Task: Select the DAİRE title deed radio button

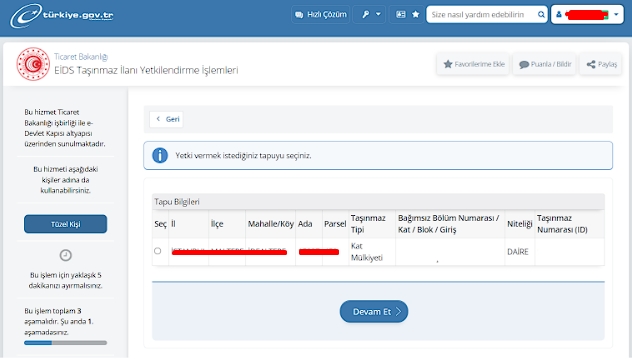Action: click(x=158, y=251)
